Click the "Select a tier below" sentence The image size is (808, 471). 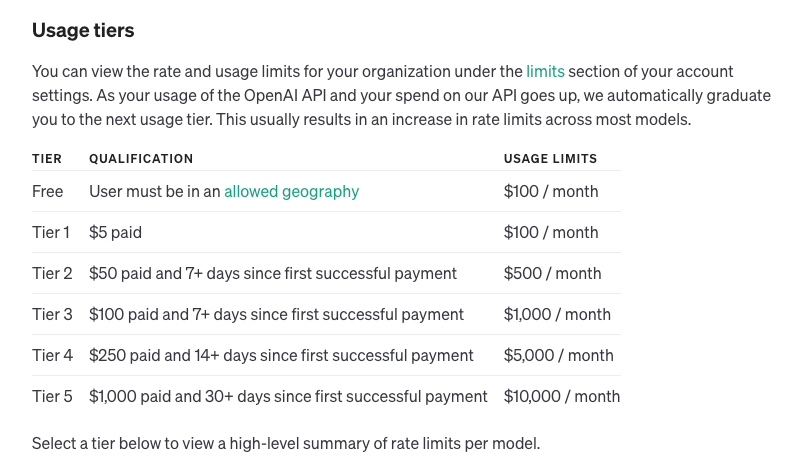tap(286, 442)
